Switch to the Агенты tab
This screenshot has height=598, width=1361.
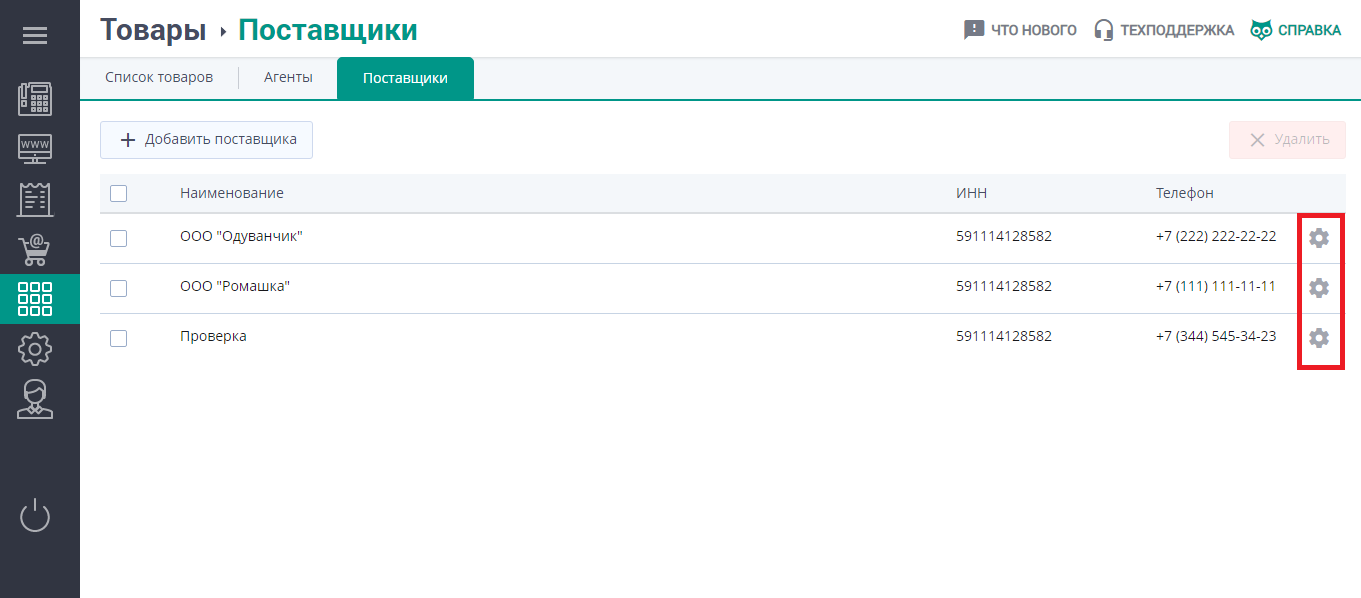coord(288,78)
